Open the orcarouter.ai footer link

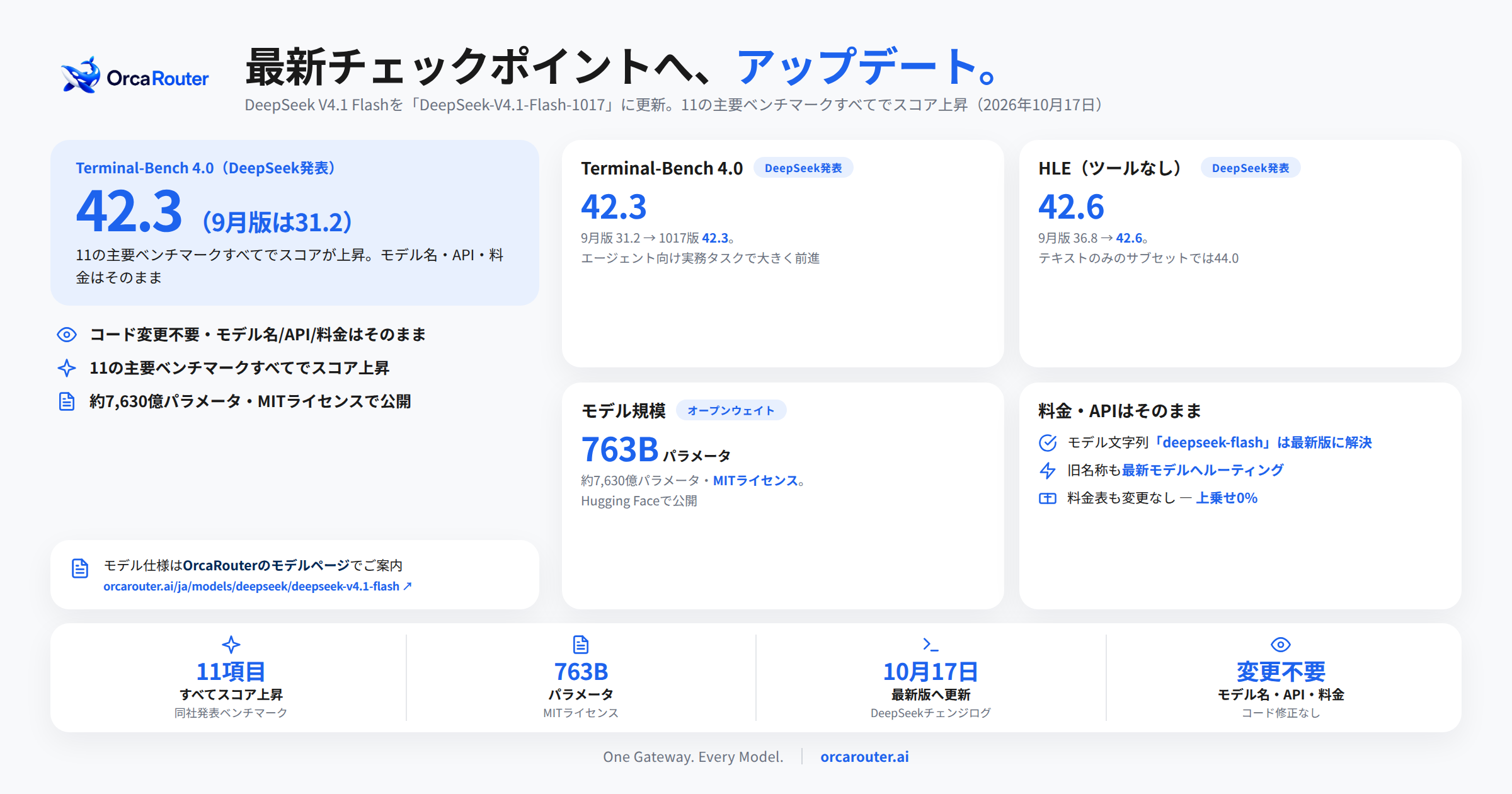click(x=864, y=757)
